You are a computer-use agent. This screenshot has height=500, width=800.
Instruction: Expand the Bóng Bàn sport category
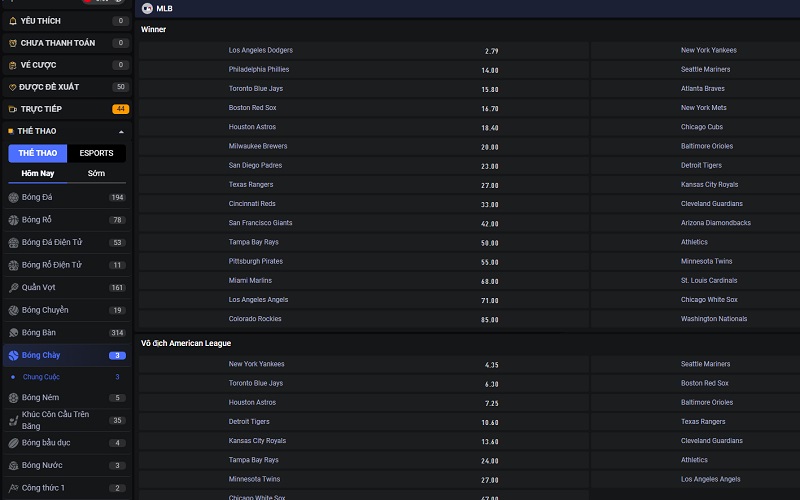[66, 333]
